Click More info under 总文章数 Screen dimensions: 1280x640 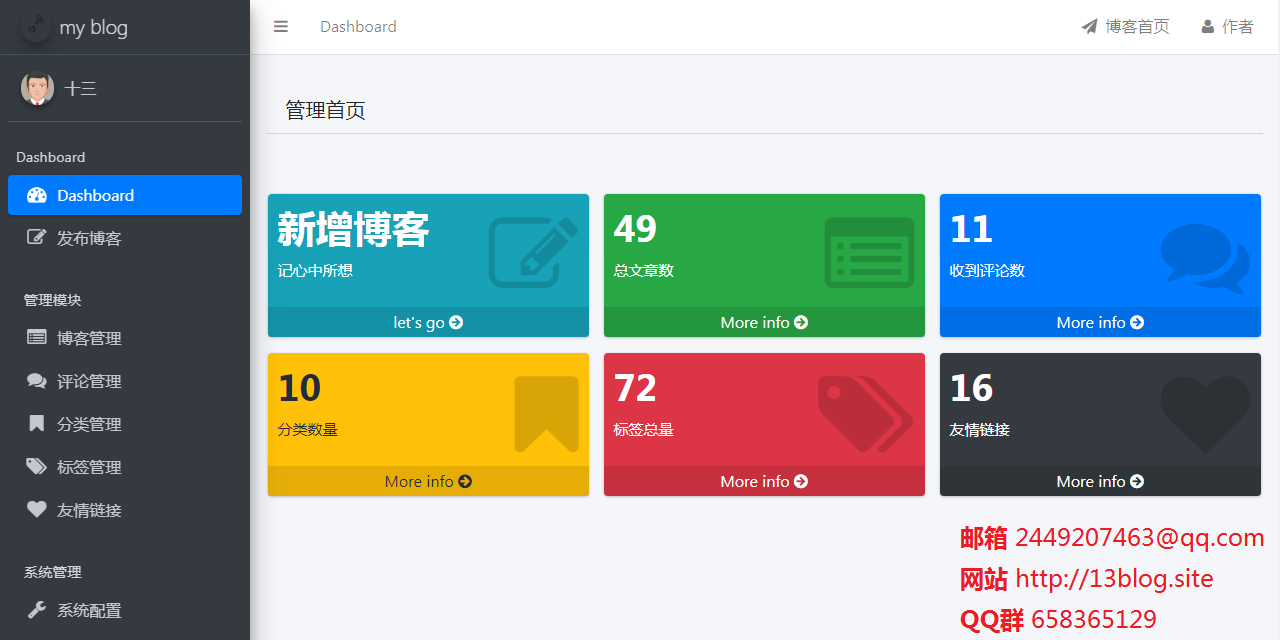(764, 322)
